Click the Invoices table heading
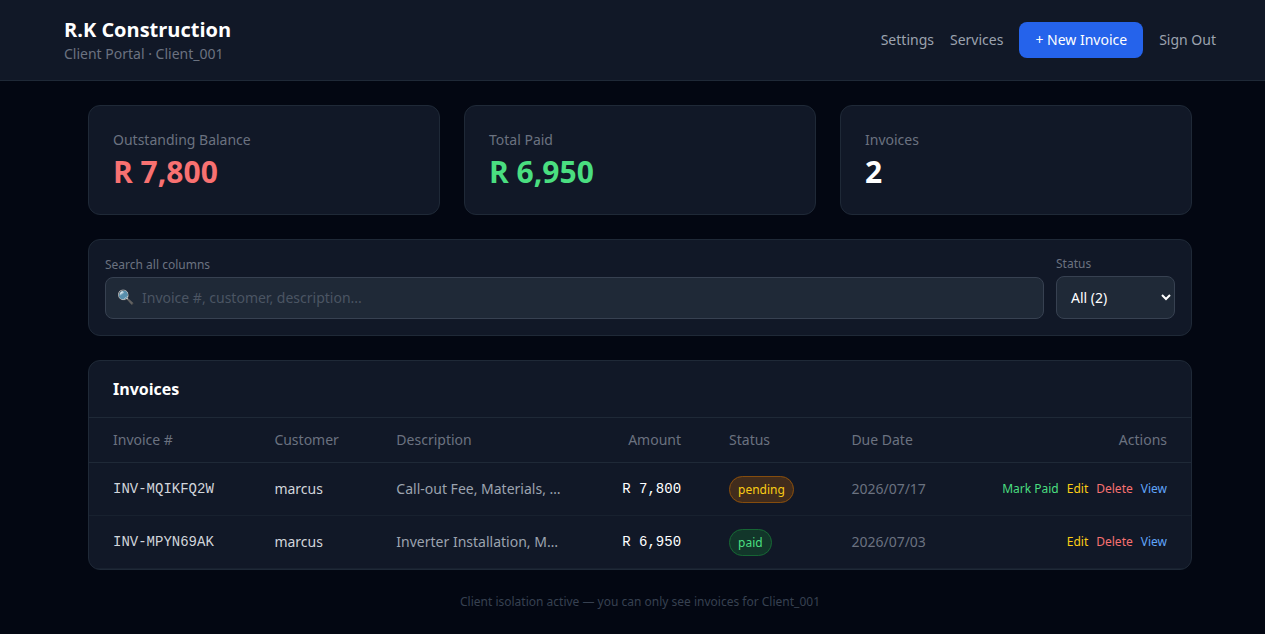 [146, 389]
